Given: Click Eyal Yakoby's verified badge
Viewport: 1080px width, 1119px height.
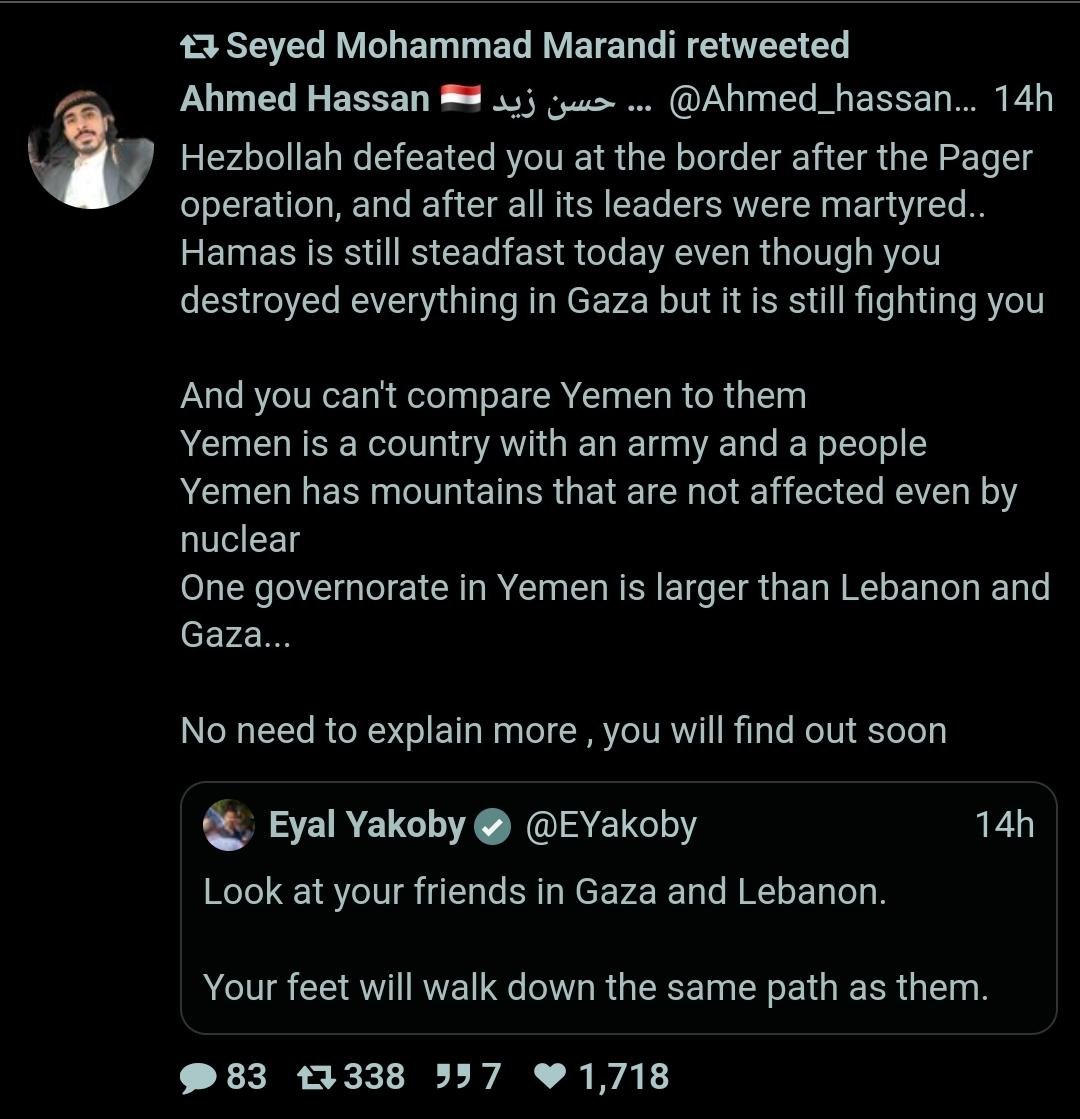Looking at the screenshot, I should 492,826.
